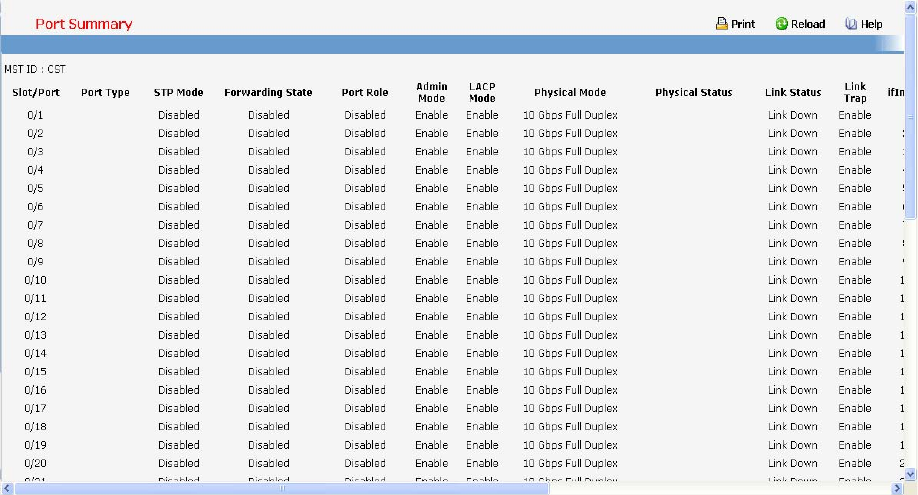Click the Help text link

point(872,24)
